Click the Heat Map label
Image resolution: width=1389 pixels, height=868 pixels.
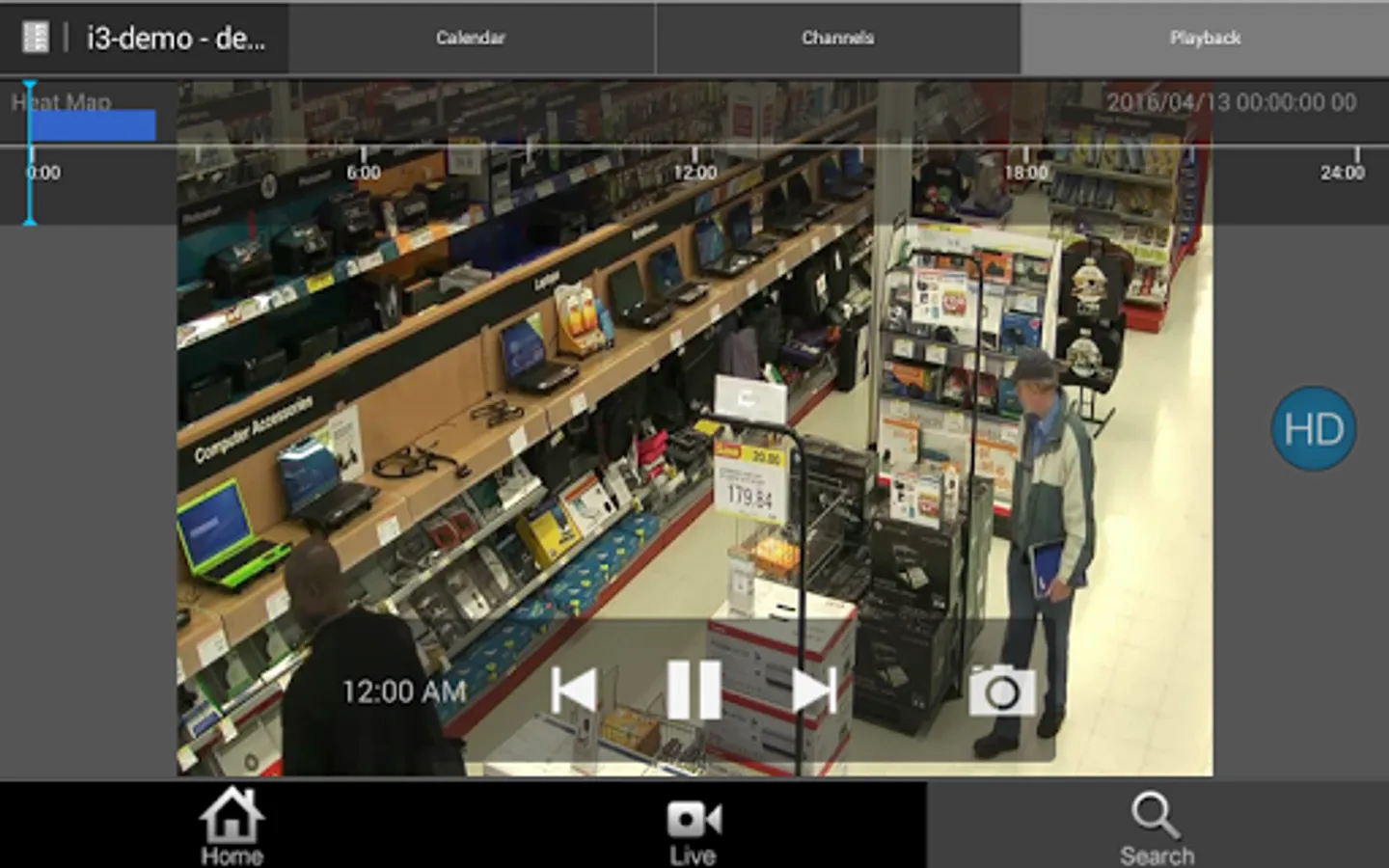click(61, 101)
